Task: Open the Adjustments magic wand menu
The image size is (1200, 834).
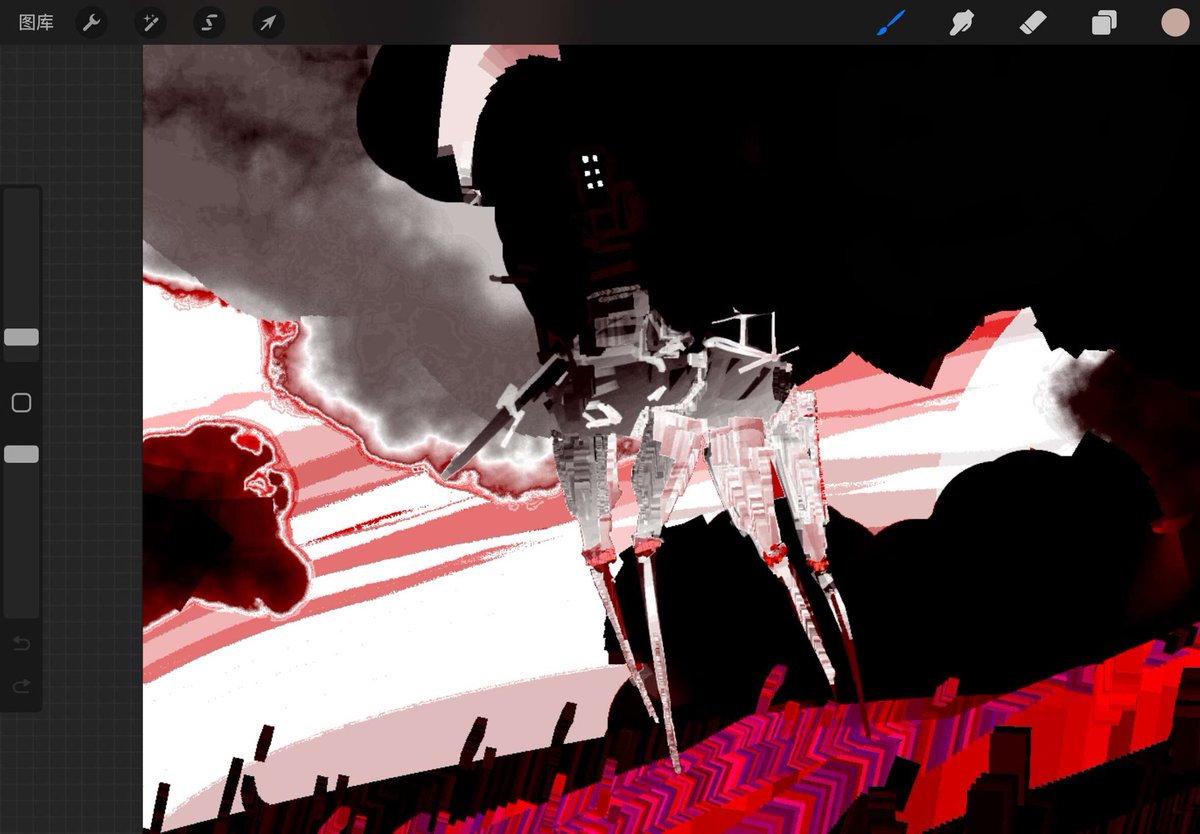Action: [150, 22]
